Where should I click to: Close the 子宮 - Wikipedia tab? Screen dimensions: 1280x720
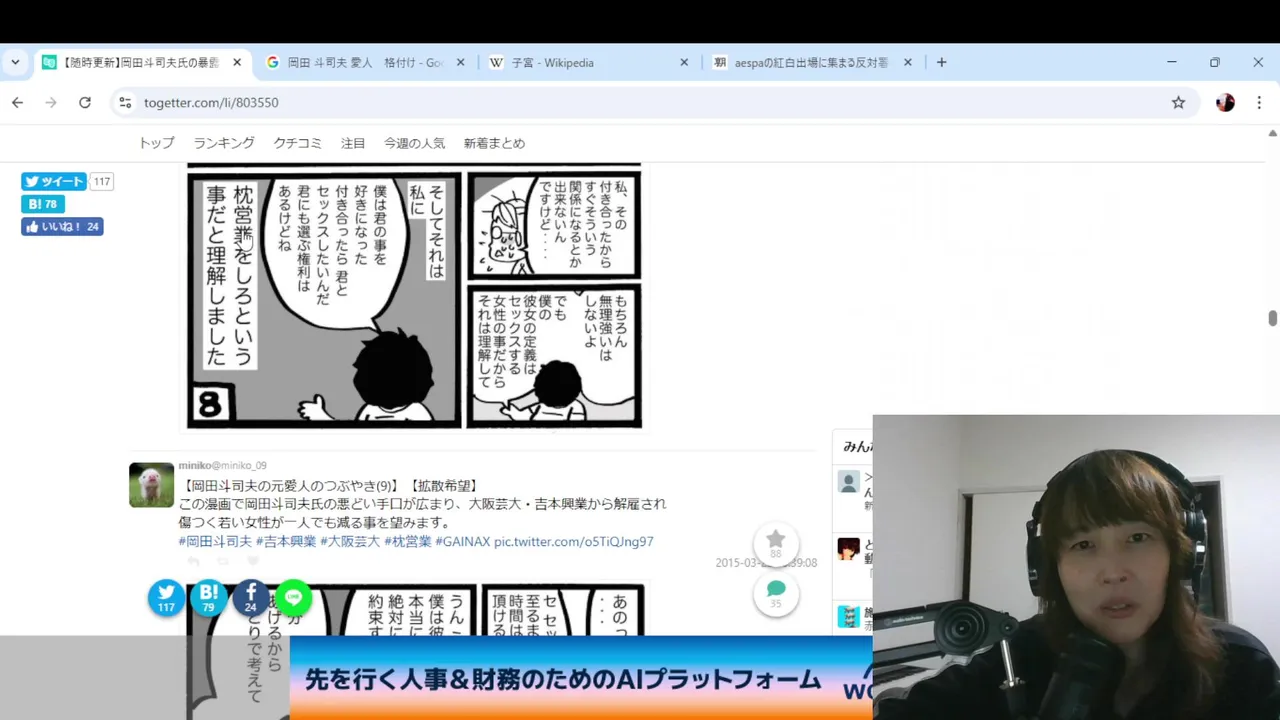pos(684,62)
